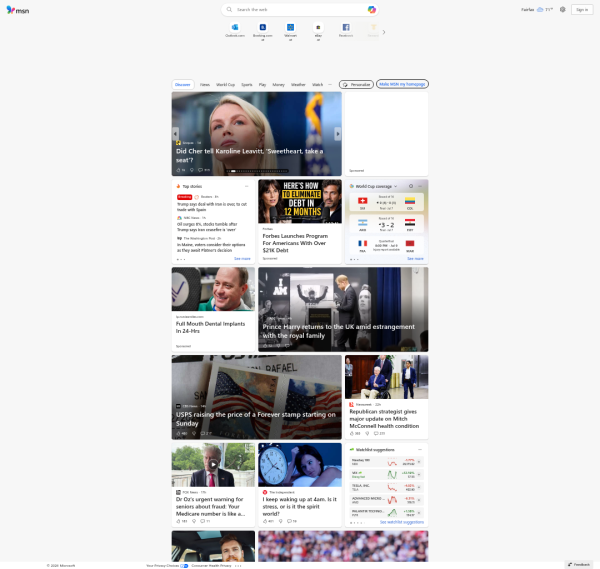Click Make MSN my homepage
This screenshot has height=569, width=600.
point(402,84)
